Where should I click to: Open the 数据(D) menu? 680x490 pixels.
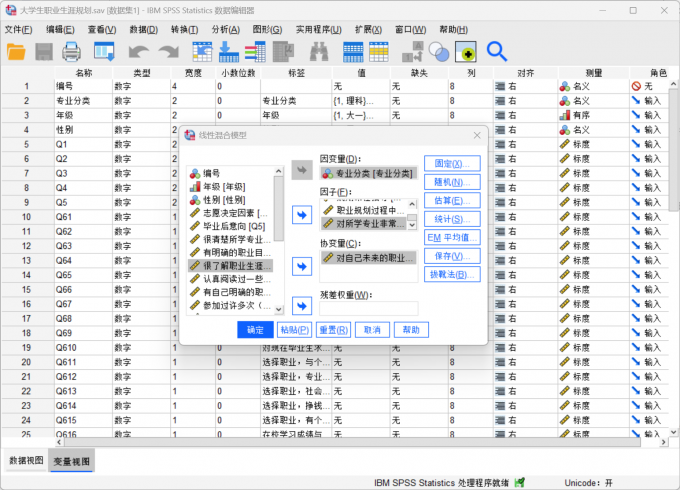tap(144, 29)
